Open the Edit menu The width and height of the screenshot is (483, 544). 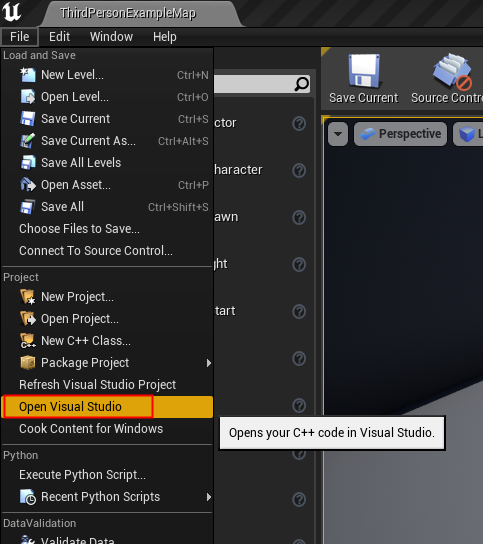(x=59, y=37)
